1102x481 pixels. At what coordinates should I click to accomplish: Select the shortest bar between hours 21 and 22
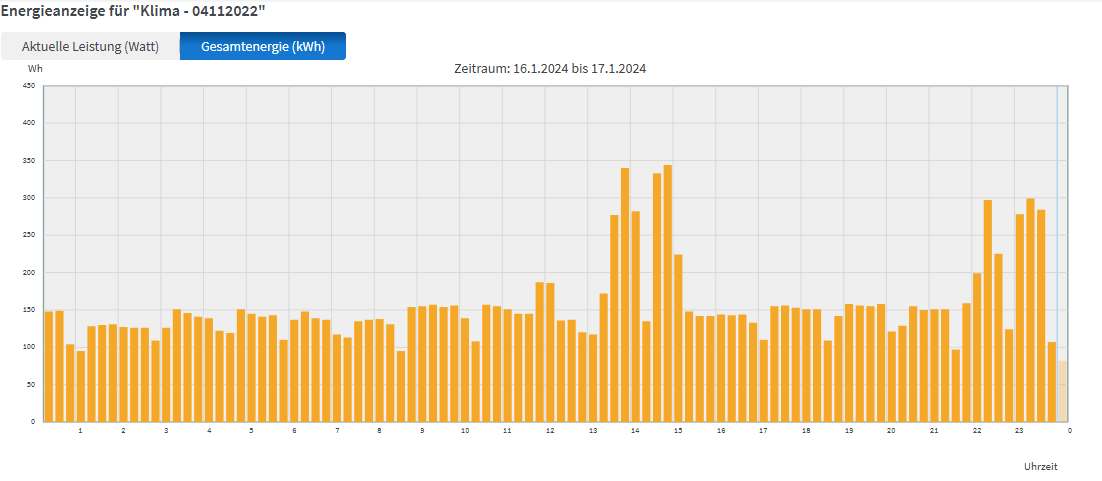click(955, 385)
